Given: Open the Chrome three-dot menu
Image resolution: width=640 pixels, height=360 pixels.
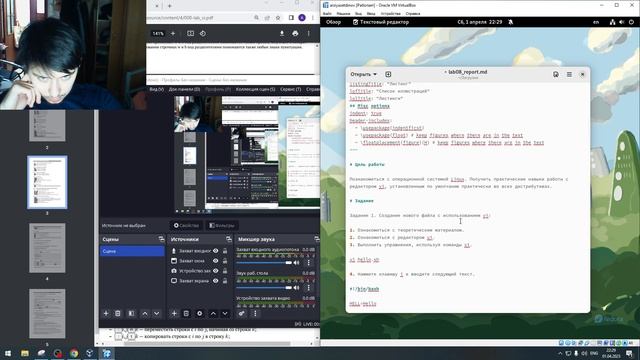Looking at the screenshot, I should (313, 18).
